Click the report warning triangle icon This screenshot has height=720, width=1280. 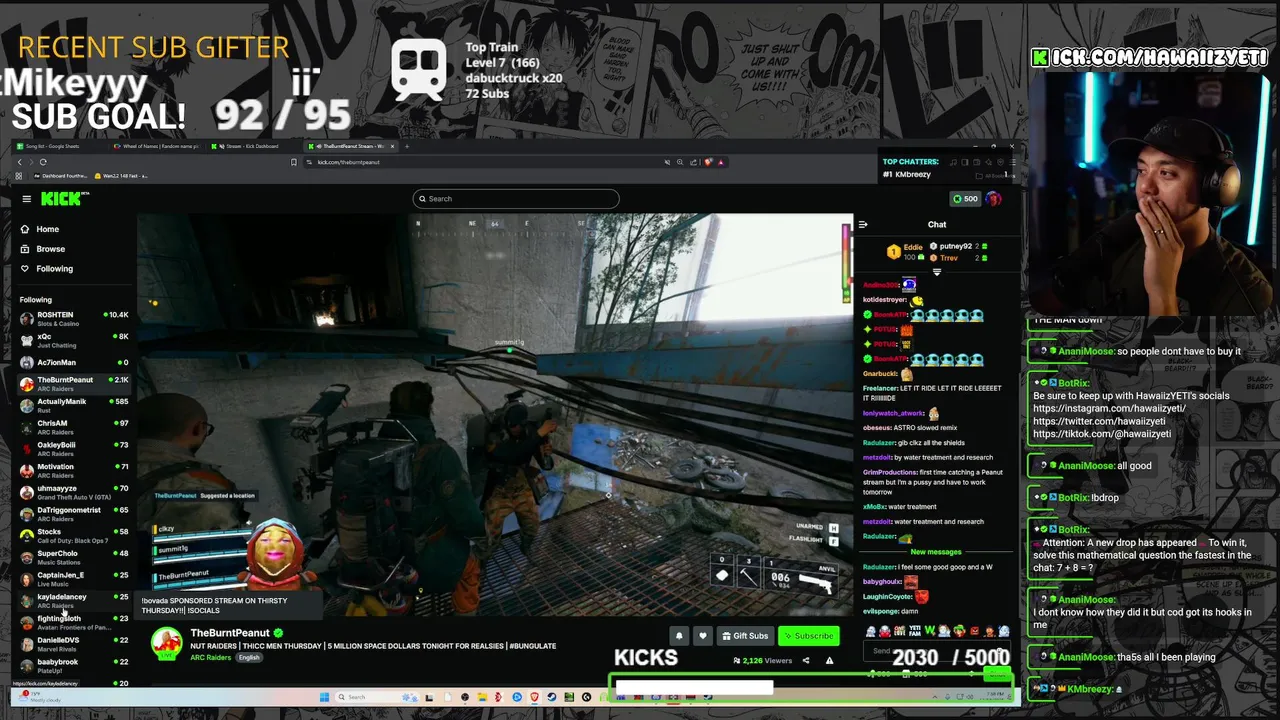click(x=829, y=661)
